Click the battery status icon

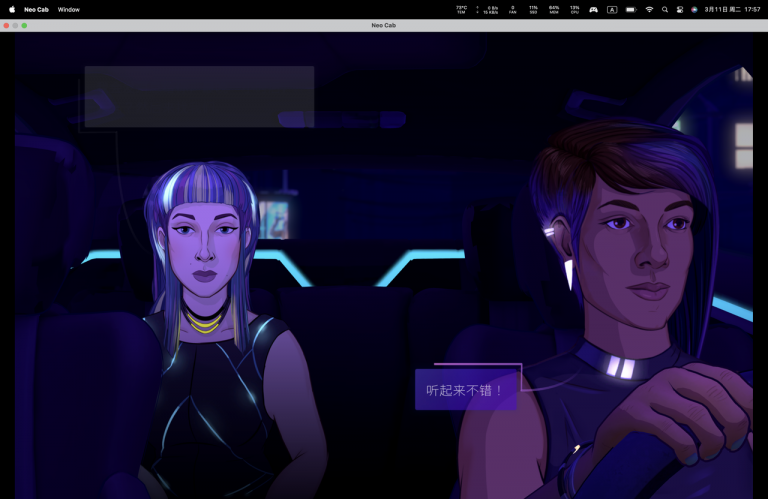point(631,10)
